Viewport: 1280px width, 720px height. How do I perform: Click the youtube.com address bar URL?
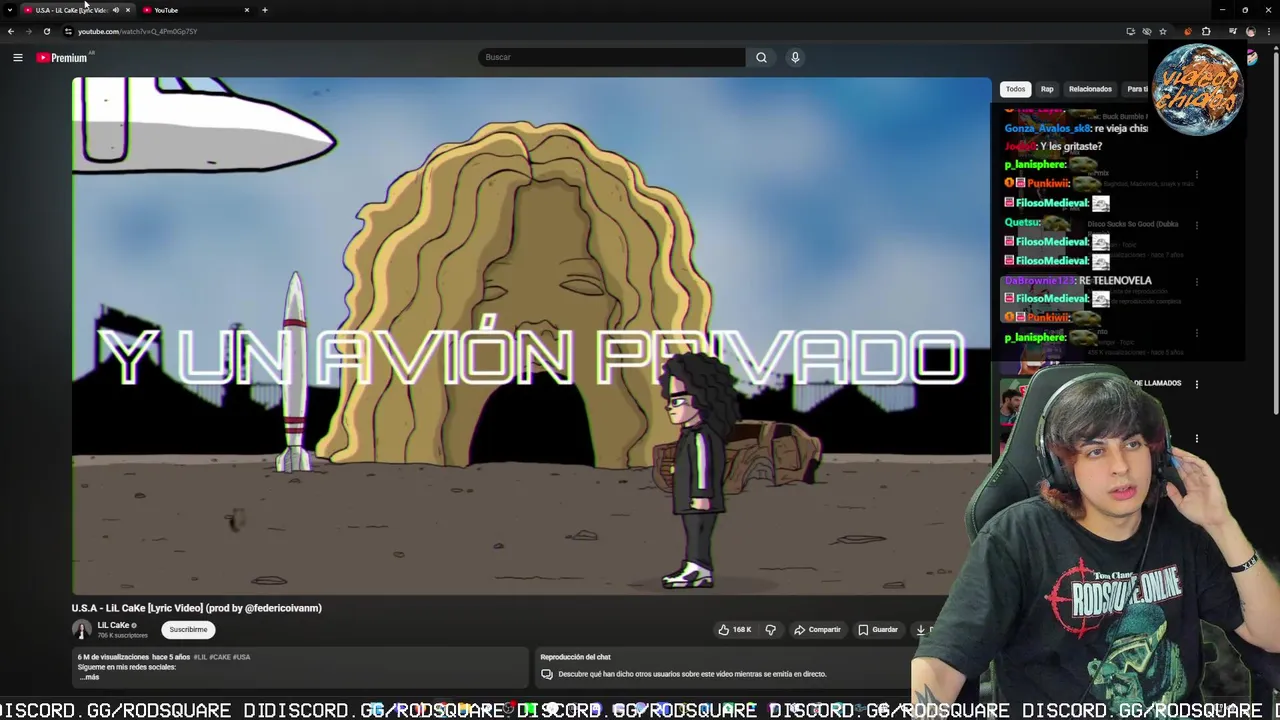coord(138,31)
